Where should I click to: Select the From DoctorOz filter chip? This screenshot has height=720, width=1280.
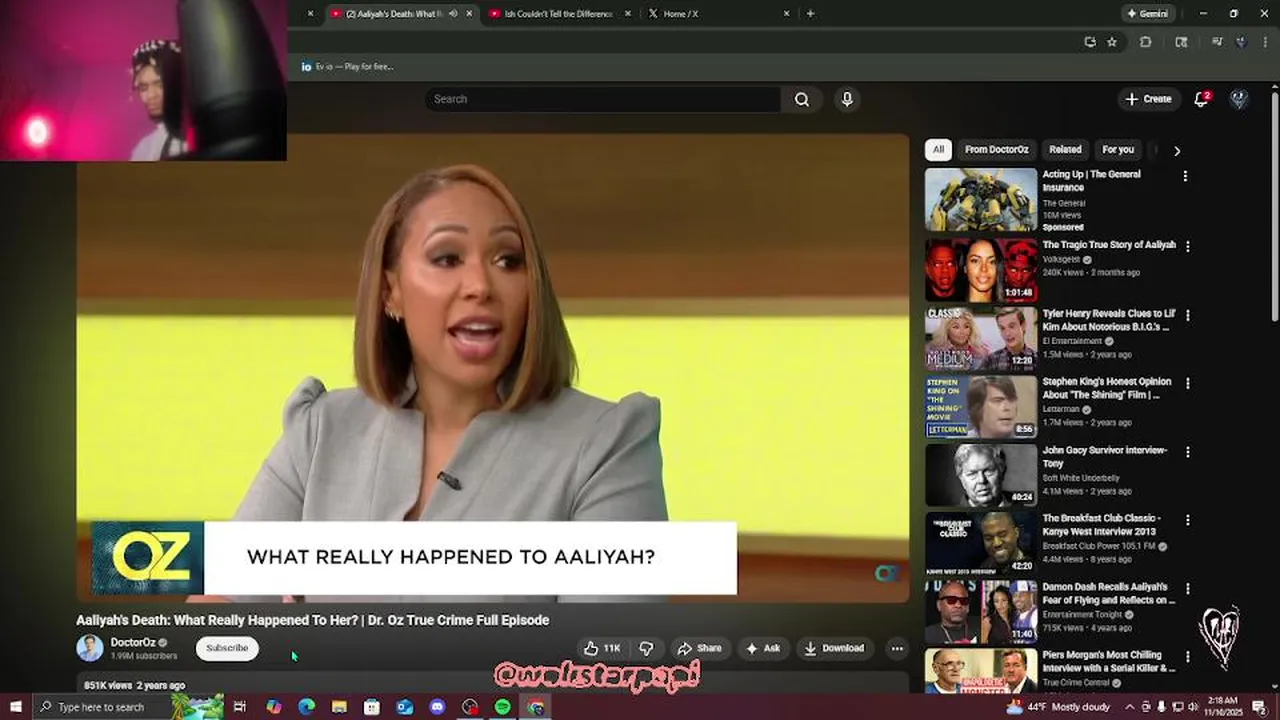[996, 149]
